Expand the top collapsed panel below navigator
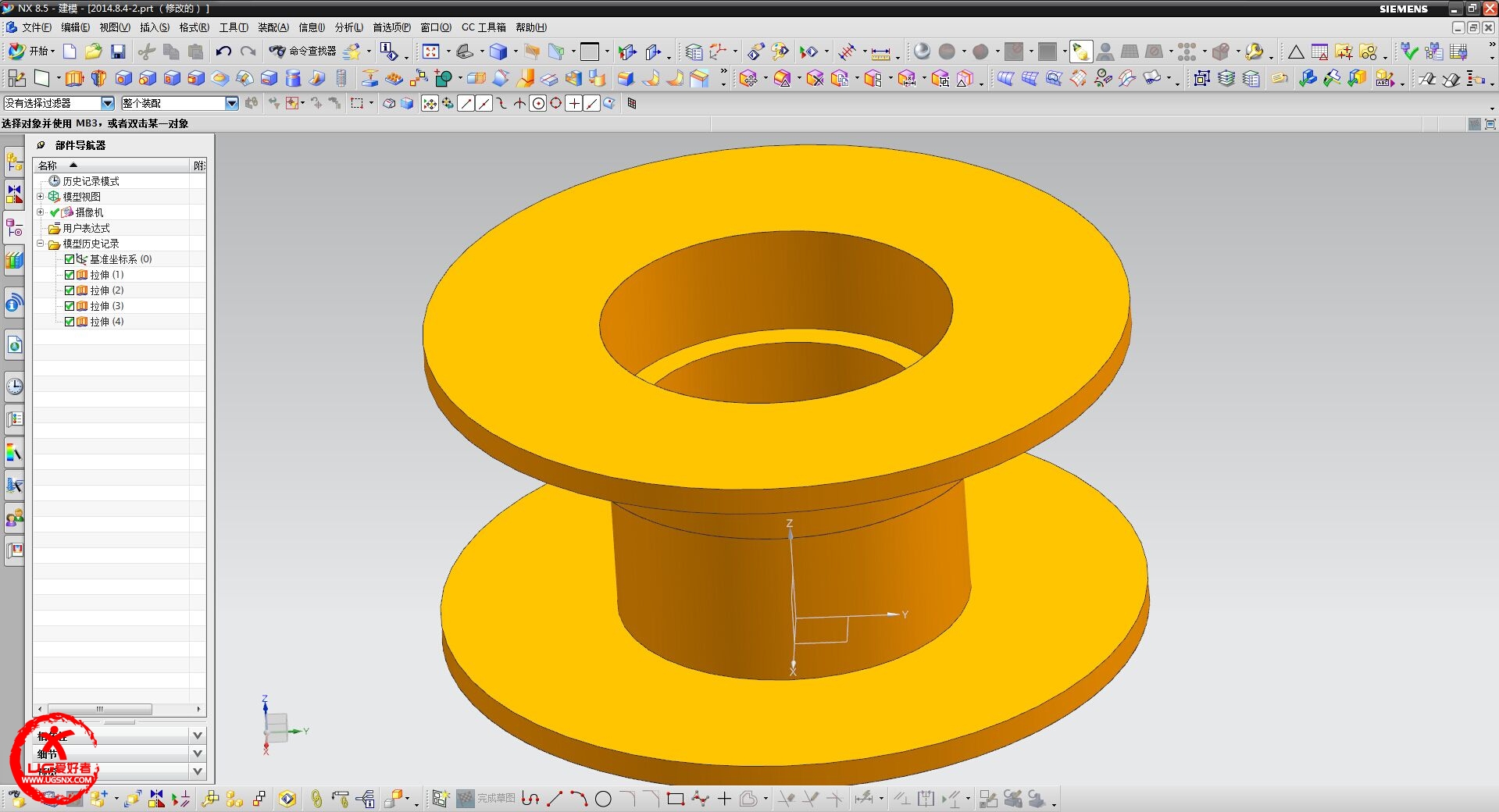 [198, 735]
